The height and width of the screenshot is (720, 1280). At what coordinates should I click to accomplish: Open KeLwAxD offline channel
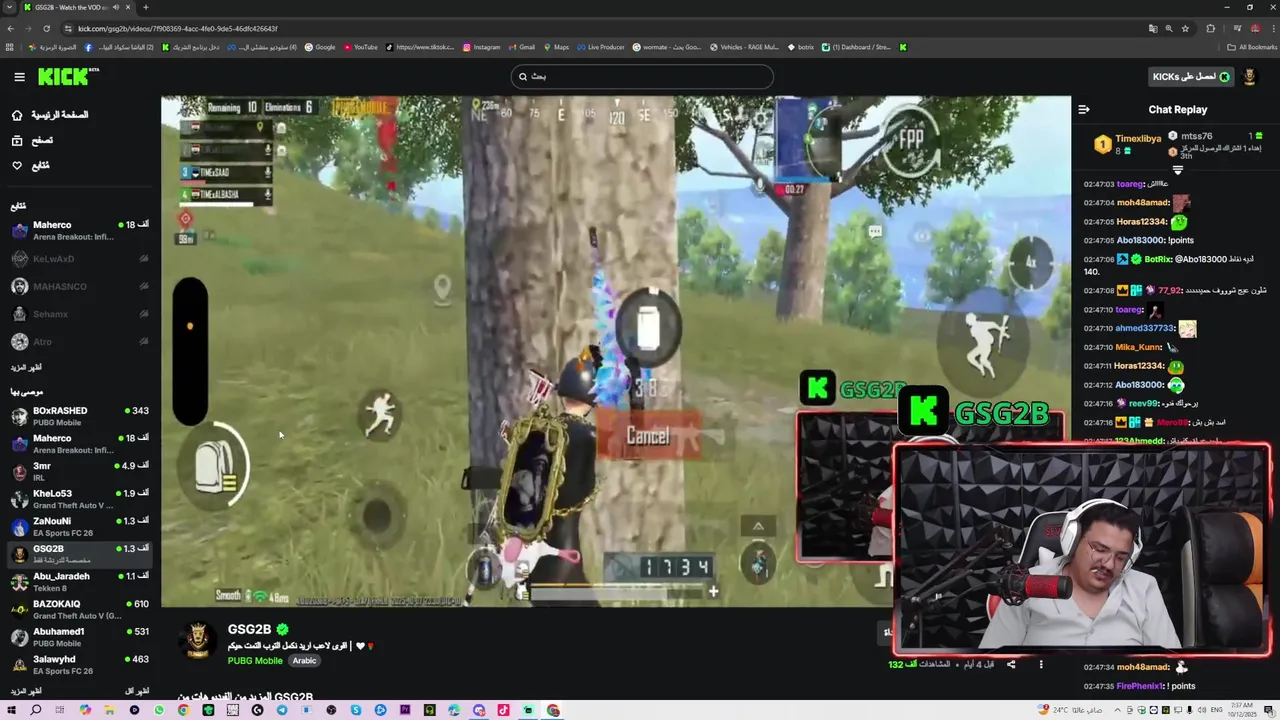[x=80, y=259]
